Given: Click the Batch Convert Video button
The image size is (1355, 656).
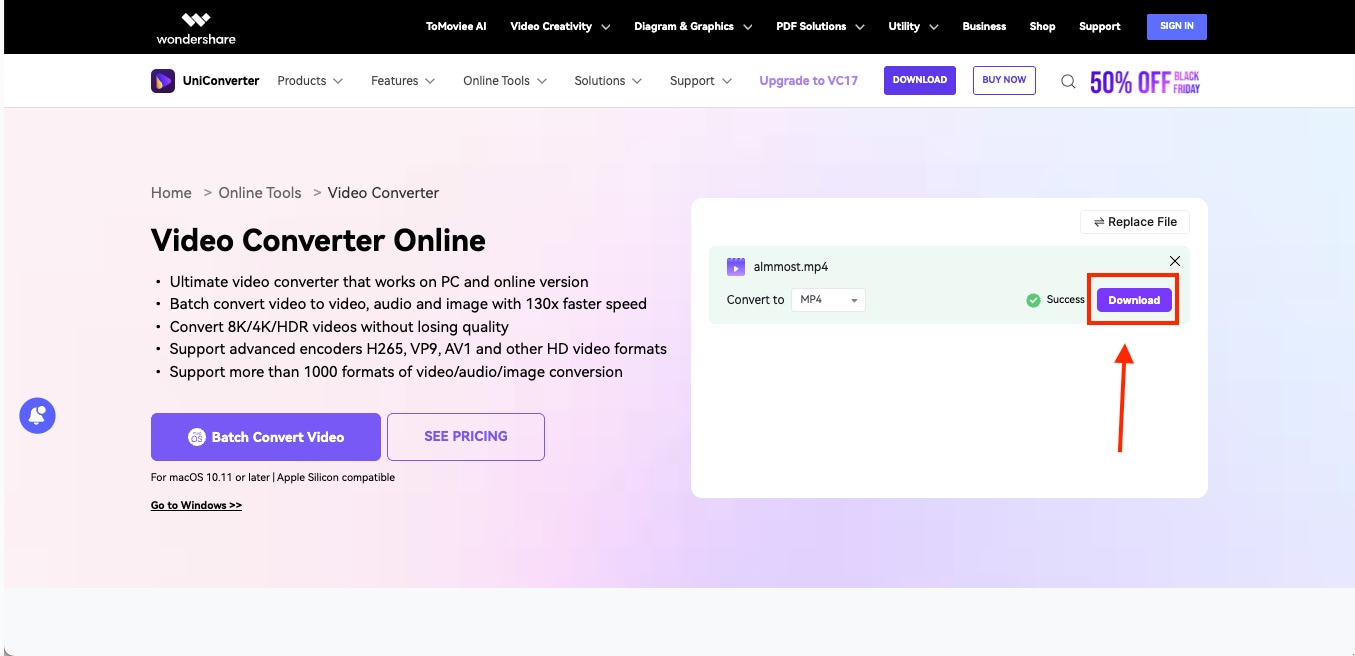Looking at the screenshot, I should tap(265, 436).
